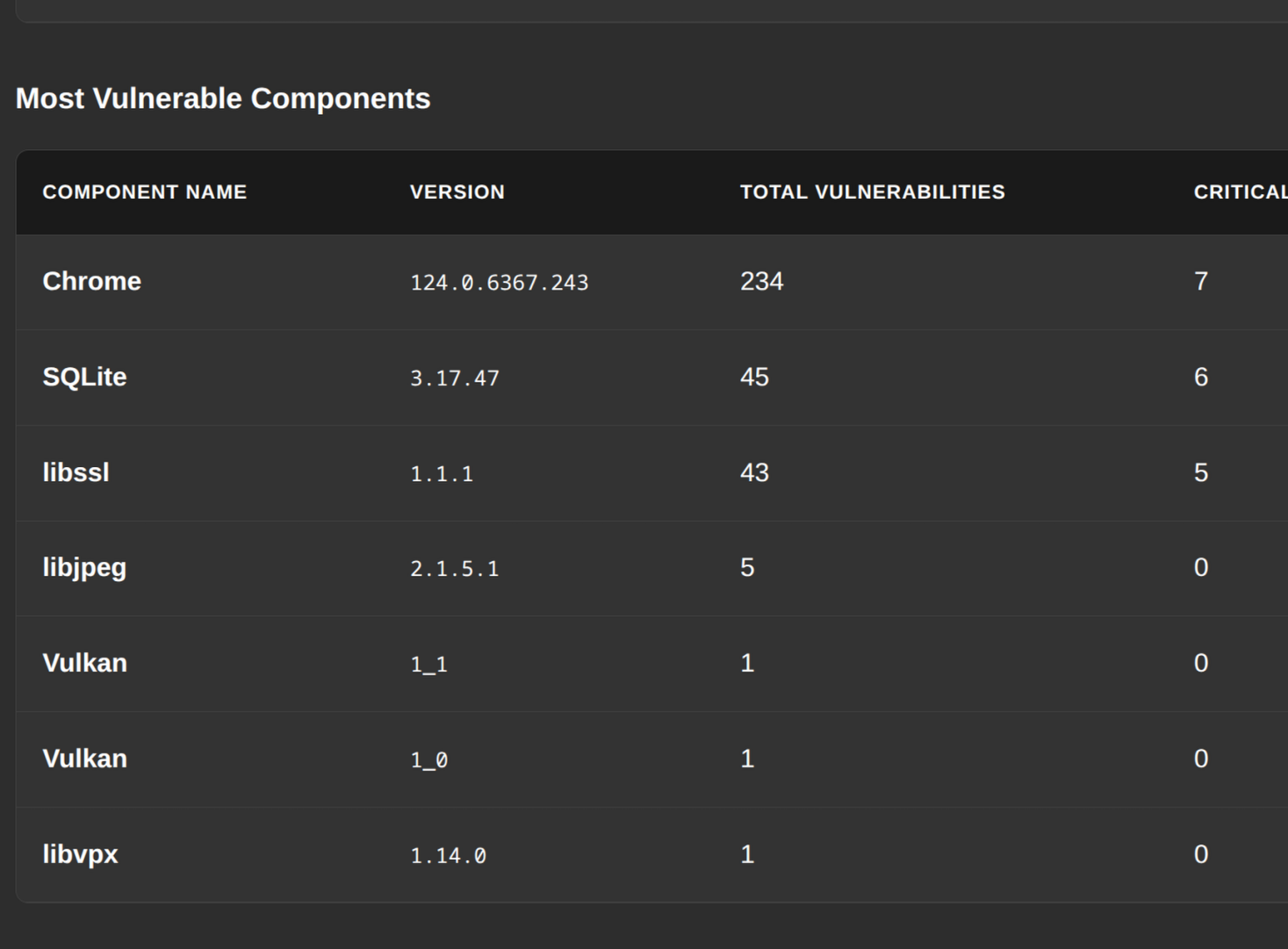Select the libjpeg component row
Viewport: 1288px width, 949px height.
point(351,568)
